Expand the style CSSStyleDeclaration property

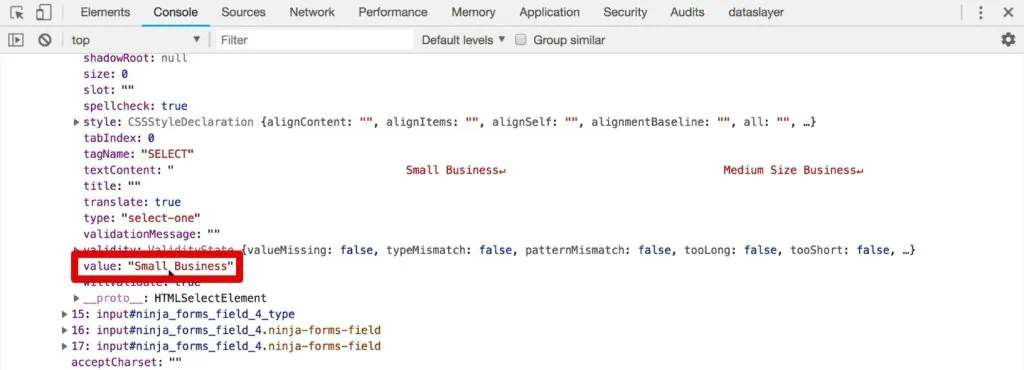coord(76,122)
